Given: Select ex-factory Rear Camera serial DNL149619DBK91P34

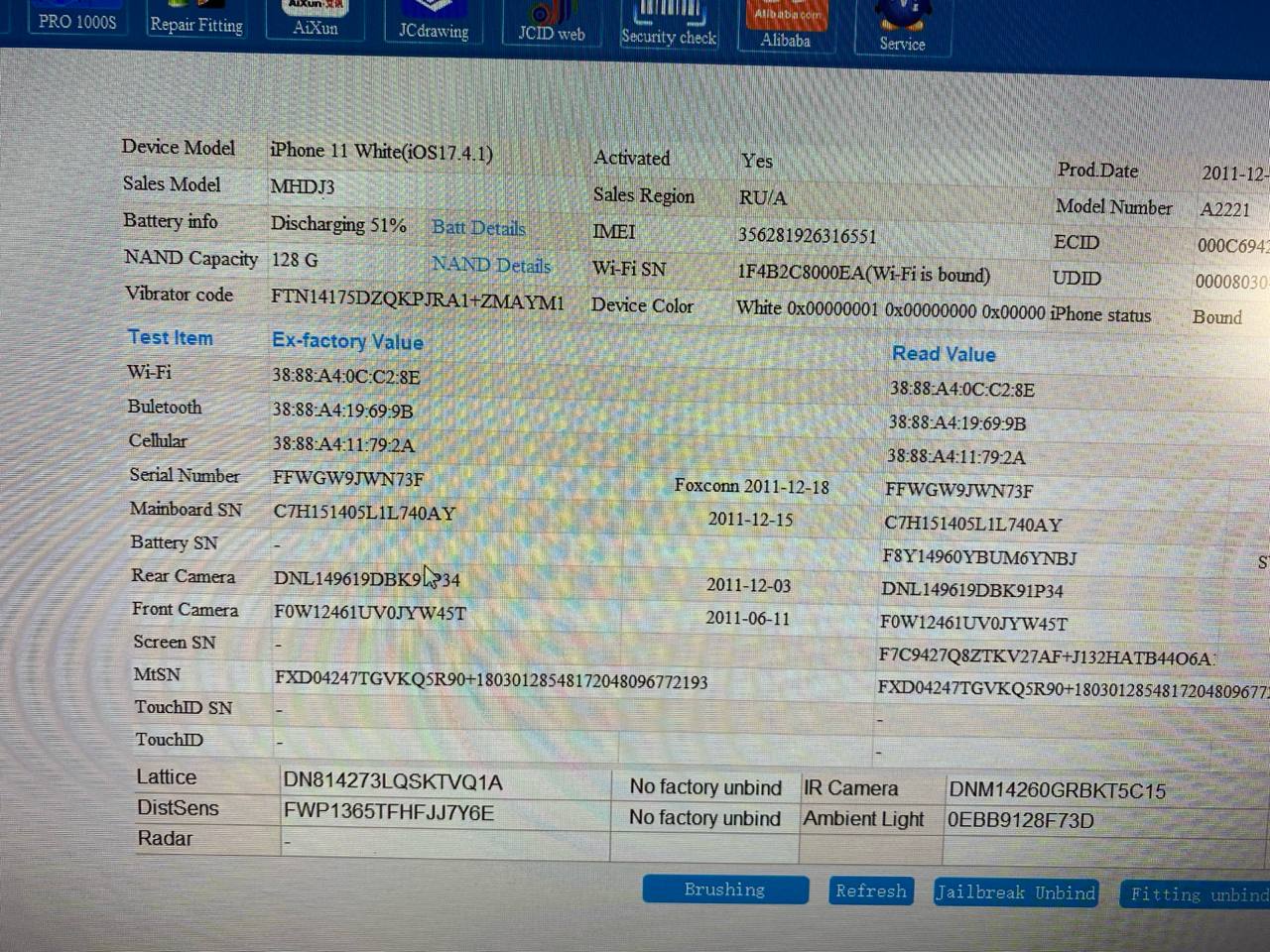Looking at the screenshot, I should tap(367, 578).
